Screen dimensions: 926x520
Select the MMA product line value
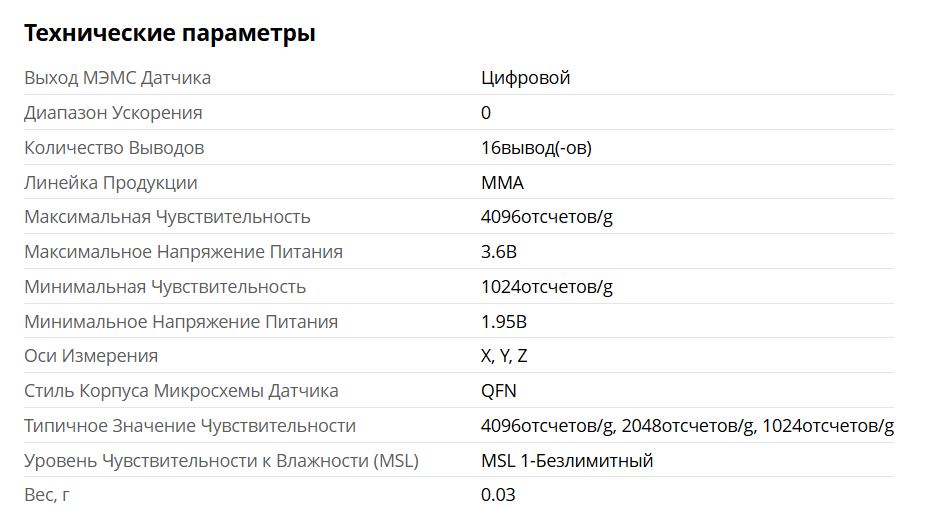[502, 182]
